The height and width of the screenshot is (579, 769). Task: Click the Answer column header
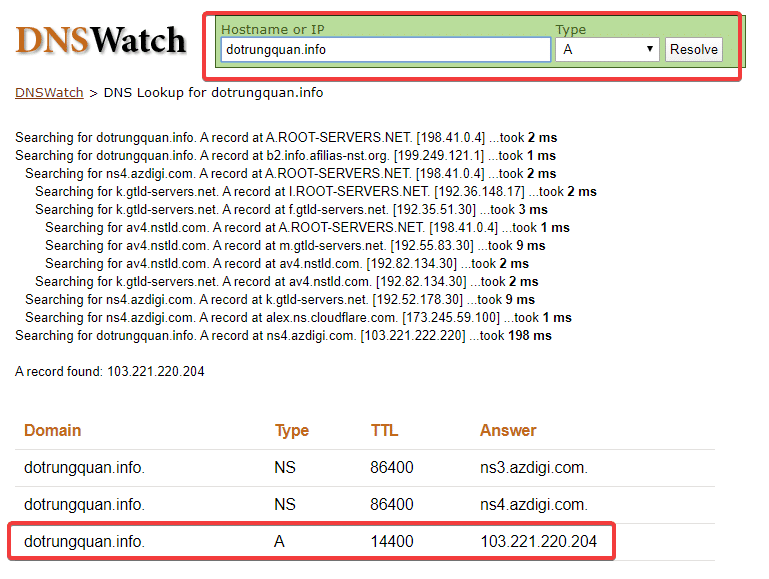pos(508,430)
